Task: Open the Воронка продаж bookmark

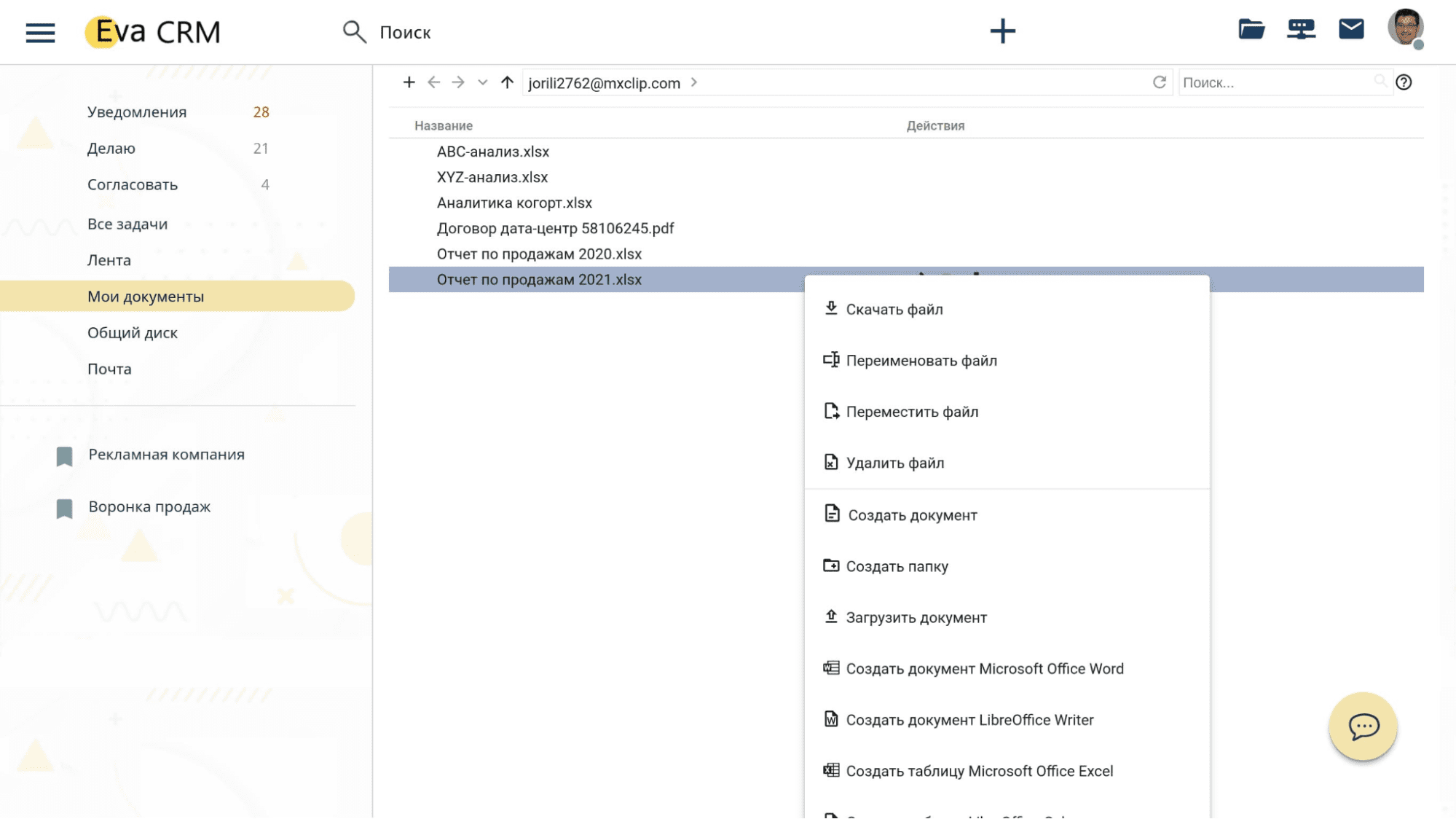Action: (x=149, y=507)
